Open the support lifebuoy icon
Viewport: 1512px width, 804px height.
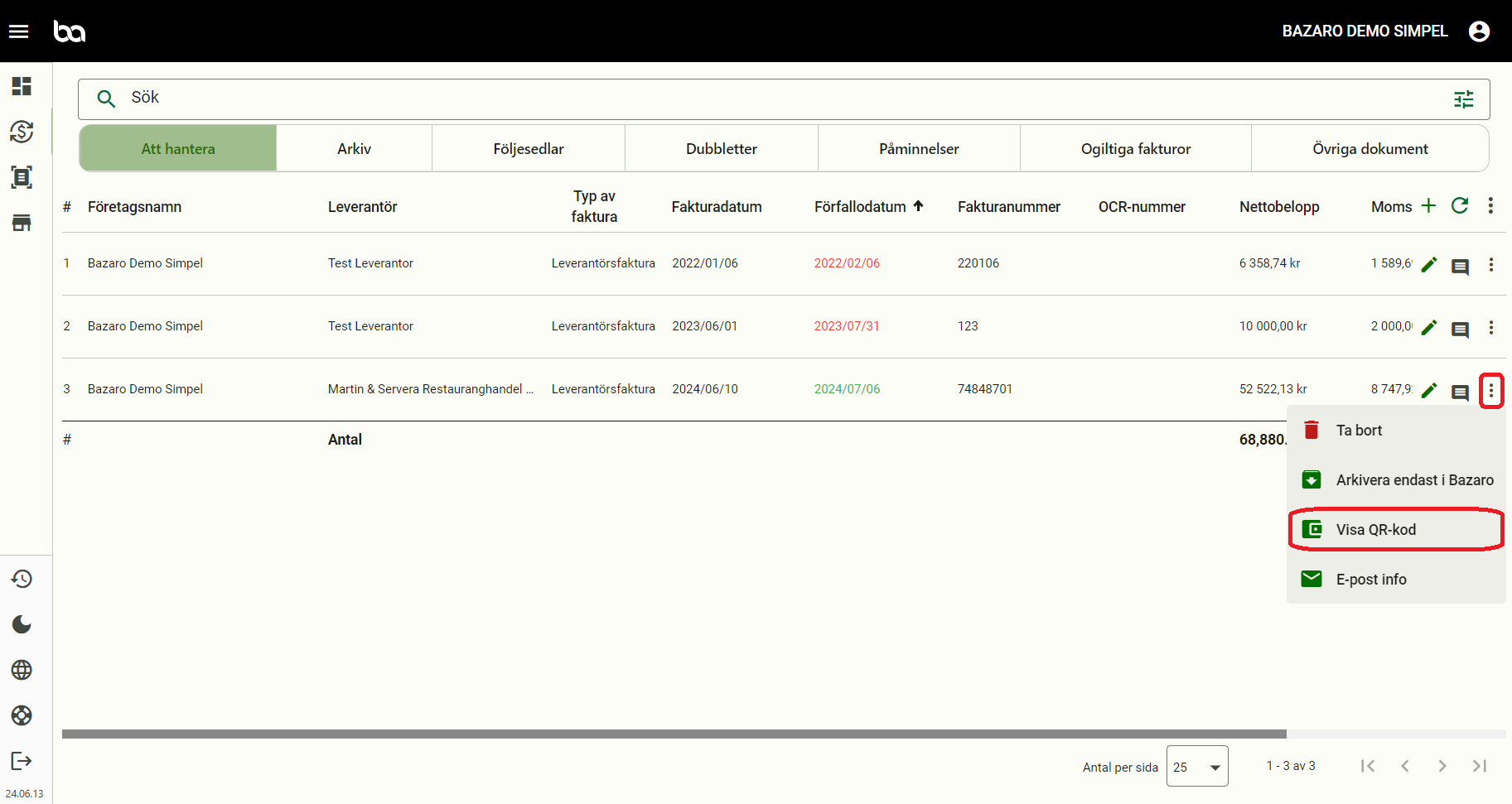point(22,715)
